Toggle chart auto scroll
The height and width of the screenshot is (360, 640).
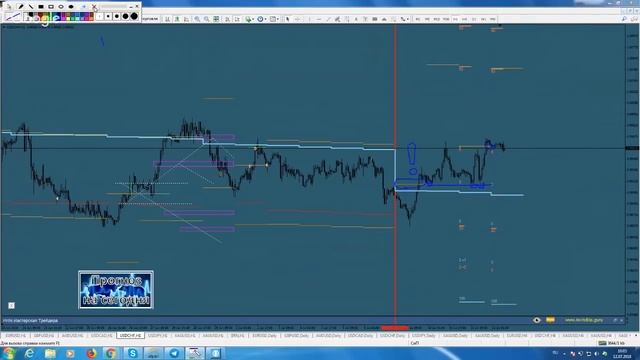click(x=227, y=19)
